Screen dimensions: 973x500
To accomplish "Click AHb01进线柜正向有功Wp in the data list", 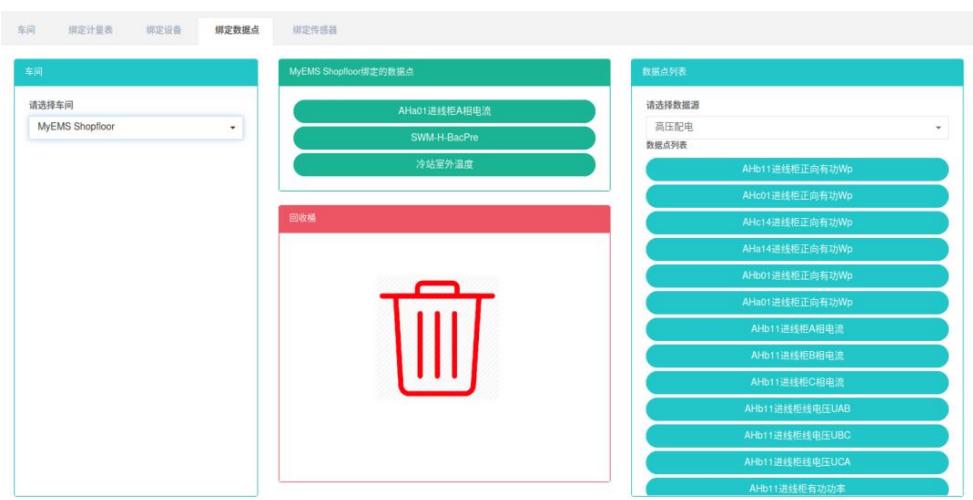I will (796, 276).
